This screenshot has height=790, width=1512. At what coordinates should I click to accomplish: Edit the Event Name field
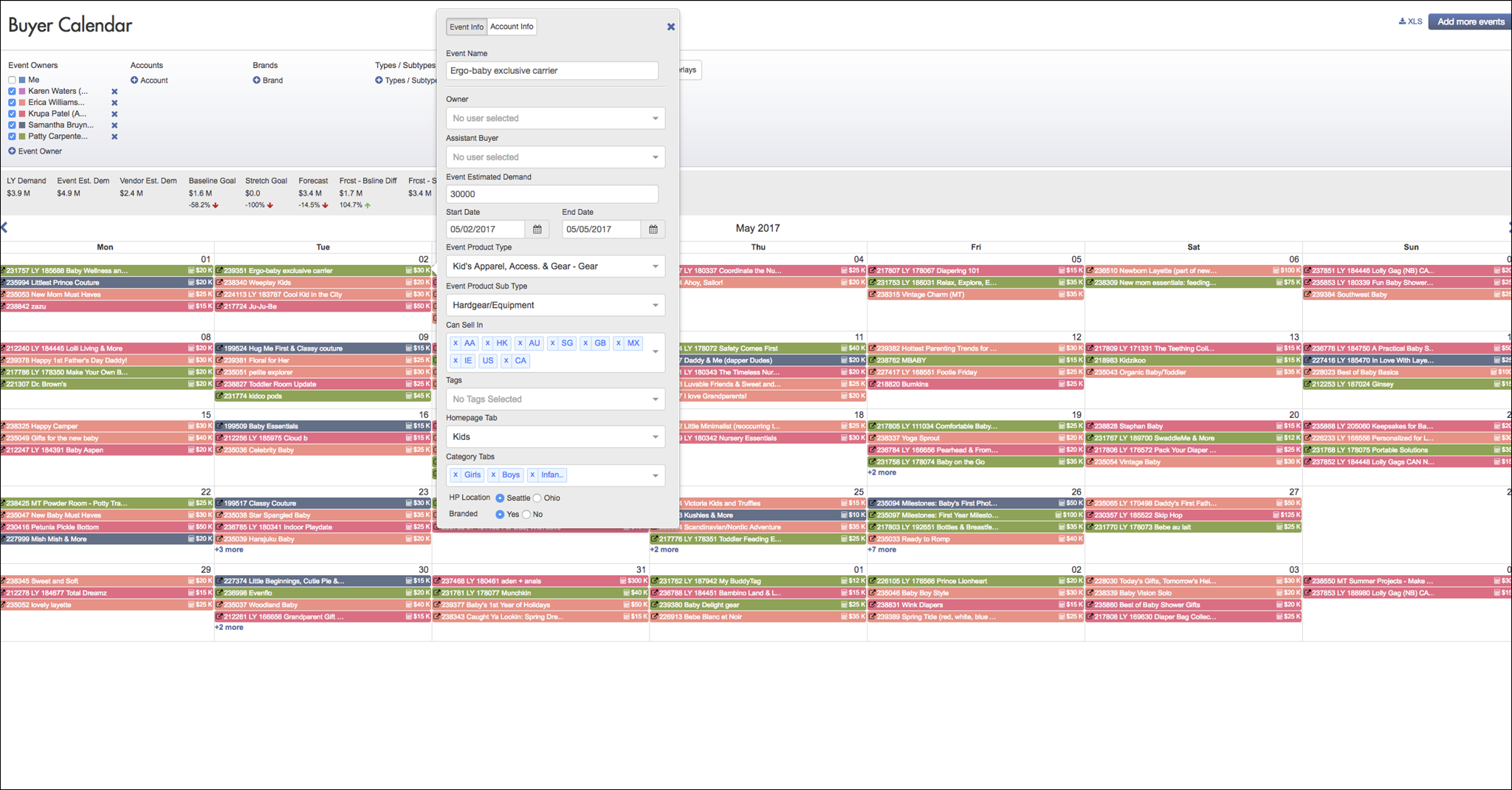click(x=551, y=71)
